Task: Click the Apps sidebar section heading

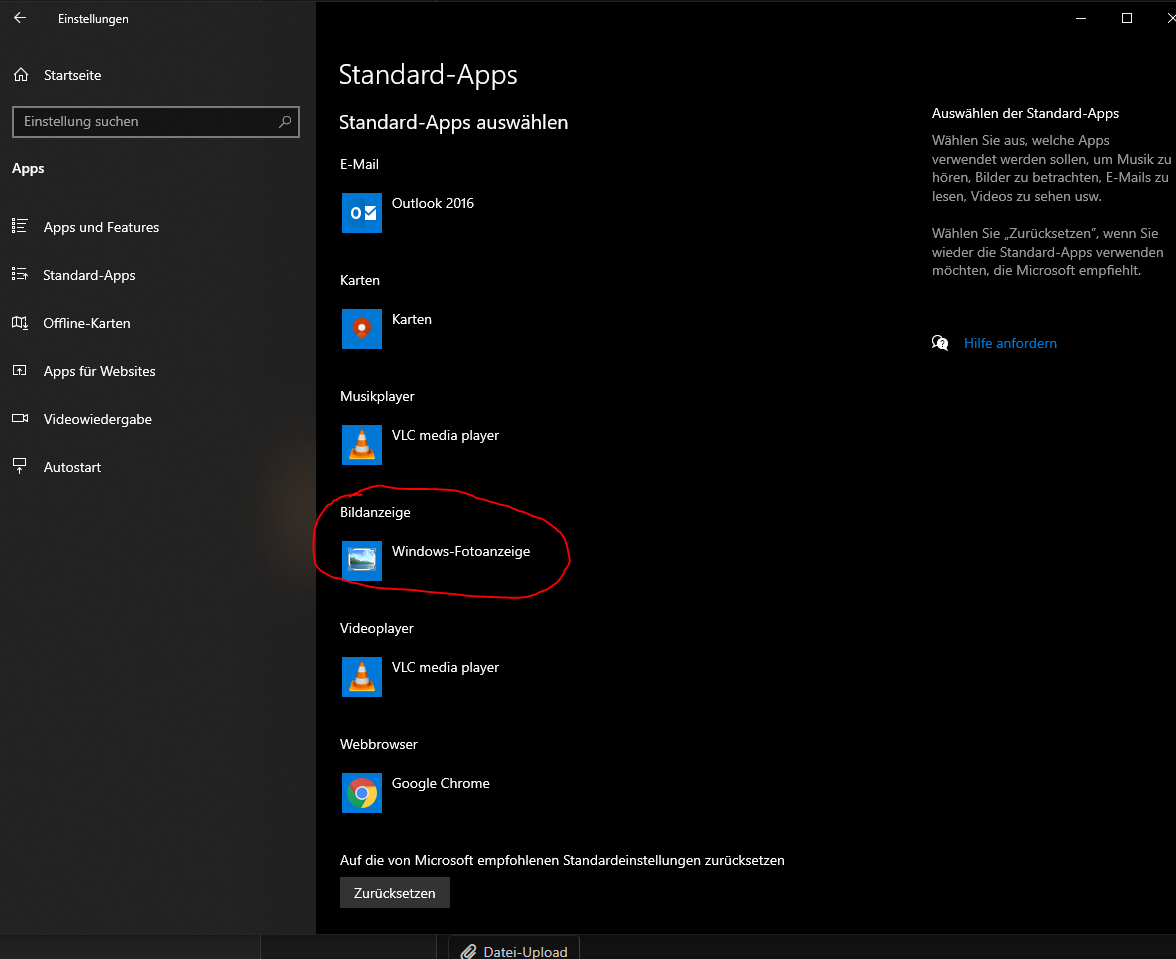Action: [x=28, y=169]
